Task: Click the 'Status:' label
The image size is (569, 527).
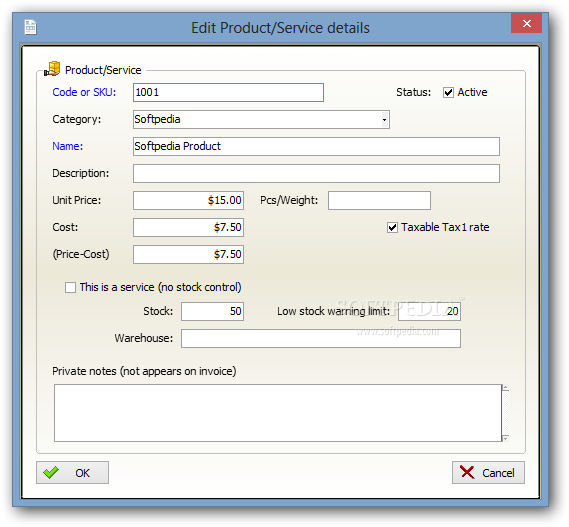Action: 413,92
